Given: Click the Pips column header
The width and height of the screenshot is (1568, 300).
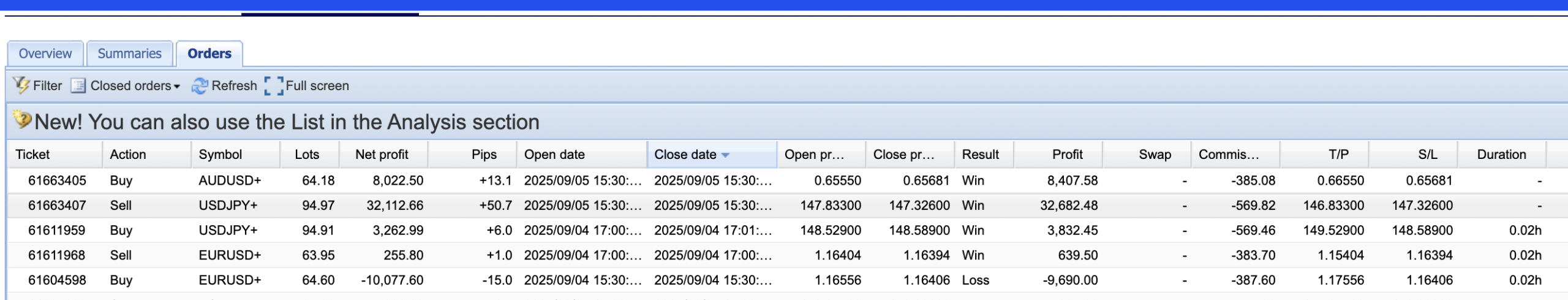Looking at the screenshot, I should [x=484, y=155].
